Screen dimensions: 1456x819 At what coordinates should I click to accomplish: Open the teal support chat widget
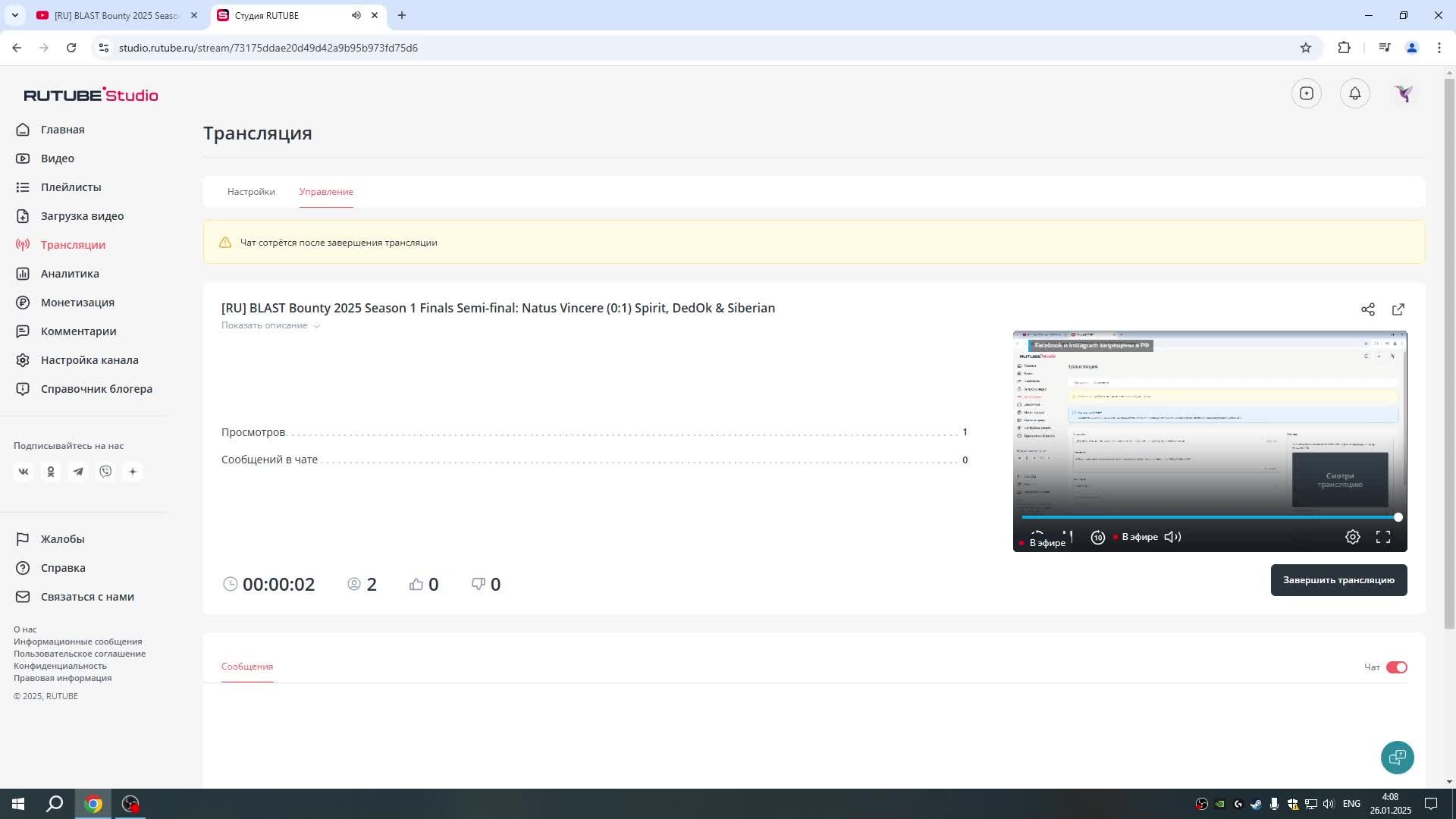(x=1397, y=758)
